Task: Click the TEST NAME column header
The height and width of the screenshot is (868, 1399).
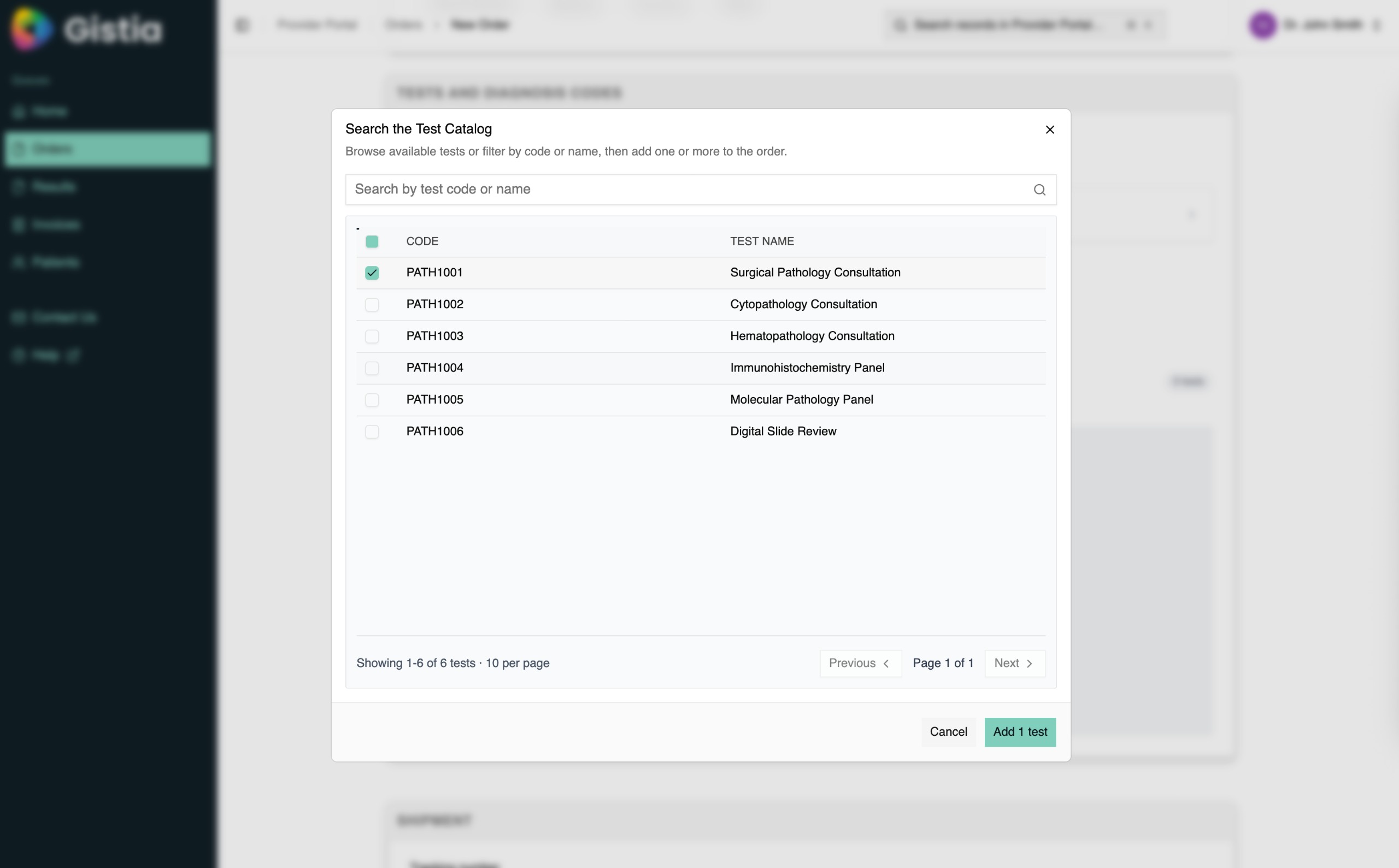Action: 762,241
